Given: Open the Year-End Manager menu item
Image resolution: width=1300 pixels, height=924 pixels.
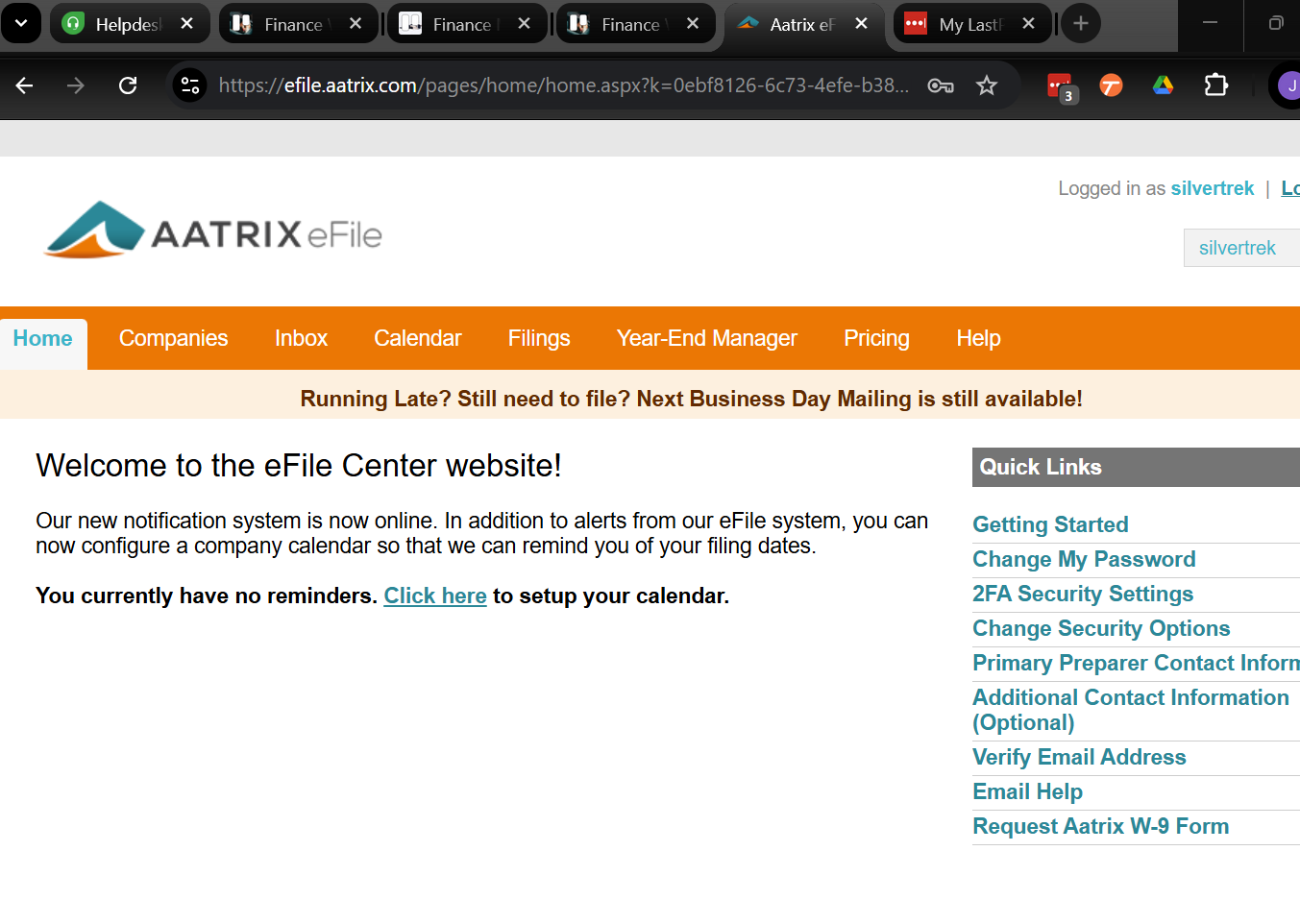Looking at the screenshot, I should [x=707, y=338].
